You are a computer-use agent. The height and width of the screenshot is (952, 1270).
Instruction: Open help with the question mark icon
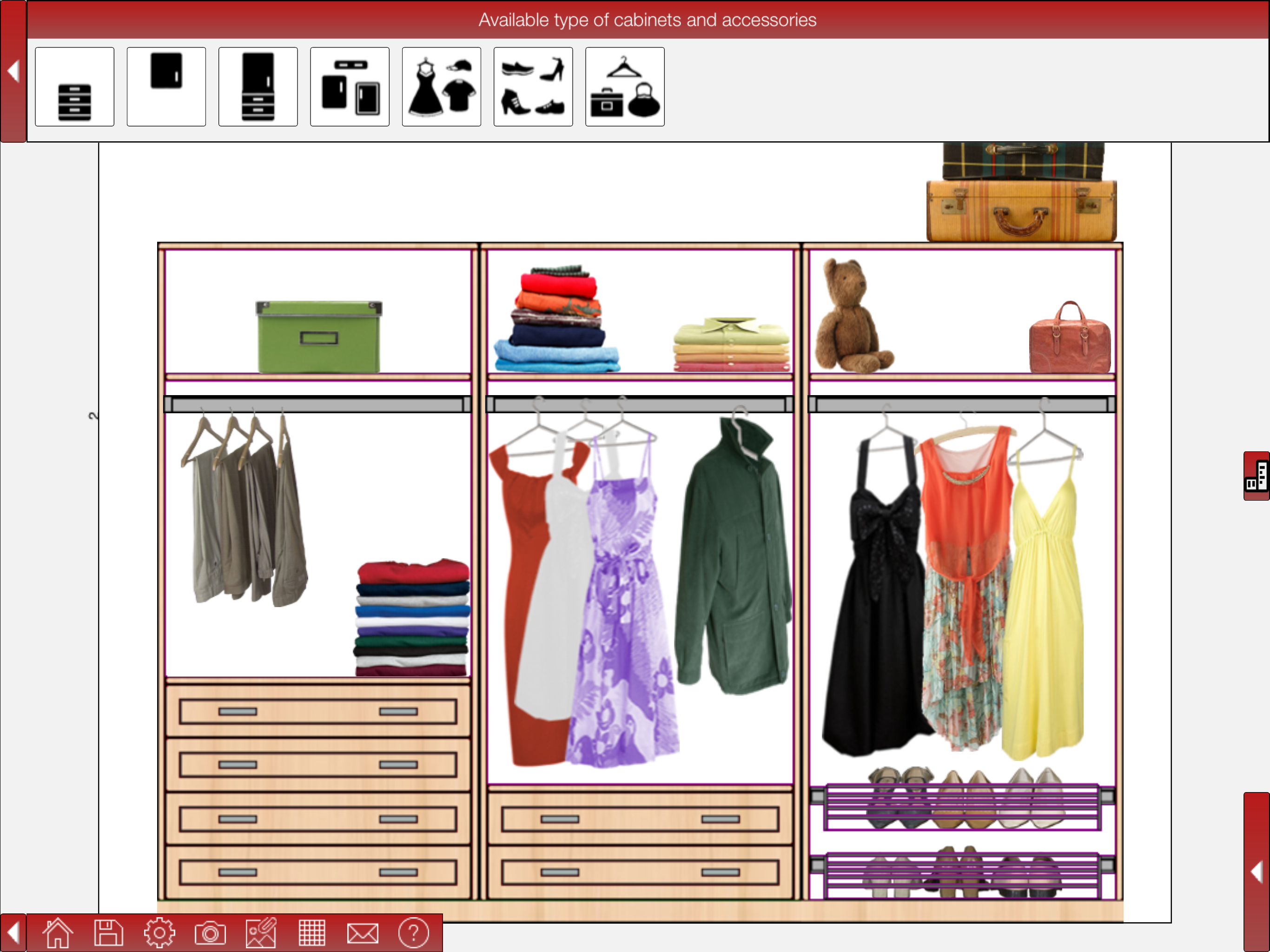click(413, 933)
